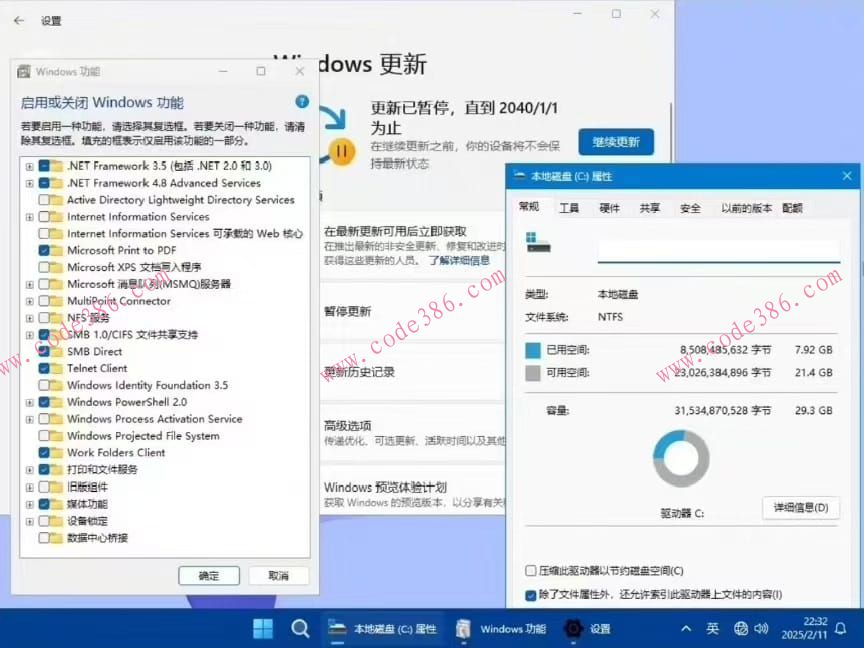
Task: Click the drive C usage donut chart
Action: point(681,458)
